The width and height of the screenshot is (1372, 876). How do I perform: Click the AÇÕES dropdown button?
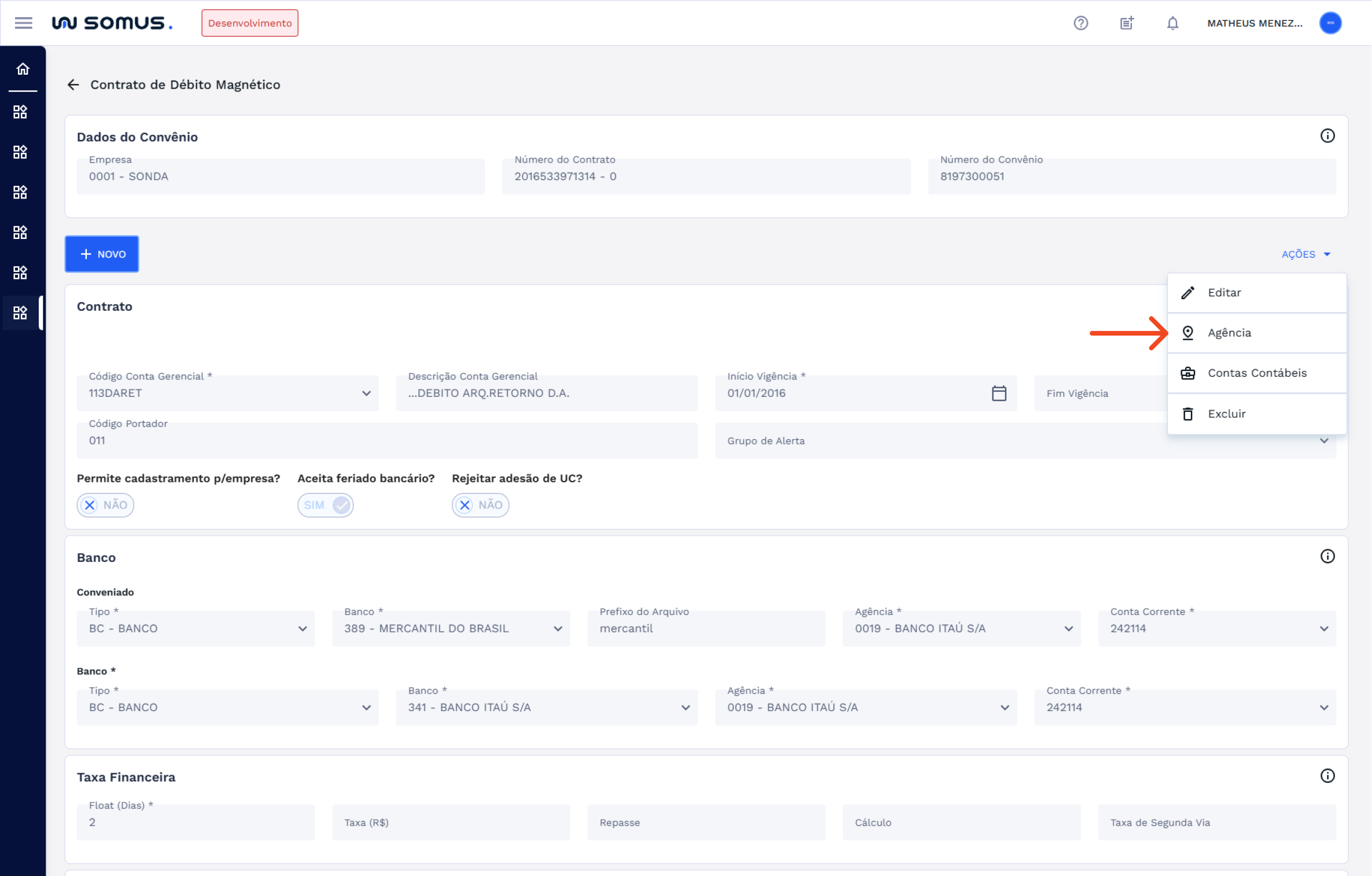pos(1305,255)
